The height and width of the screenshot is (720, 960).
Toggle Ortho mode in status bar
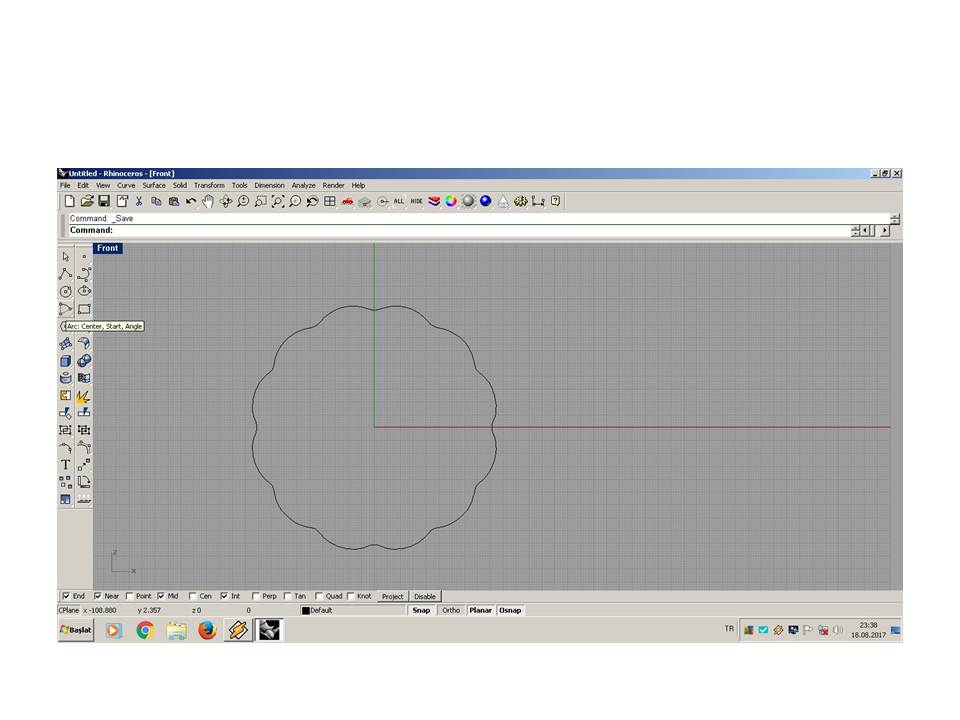(451, 610)
